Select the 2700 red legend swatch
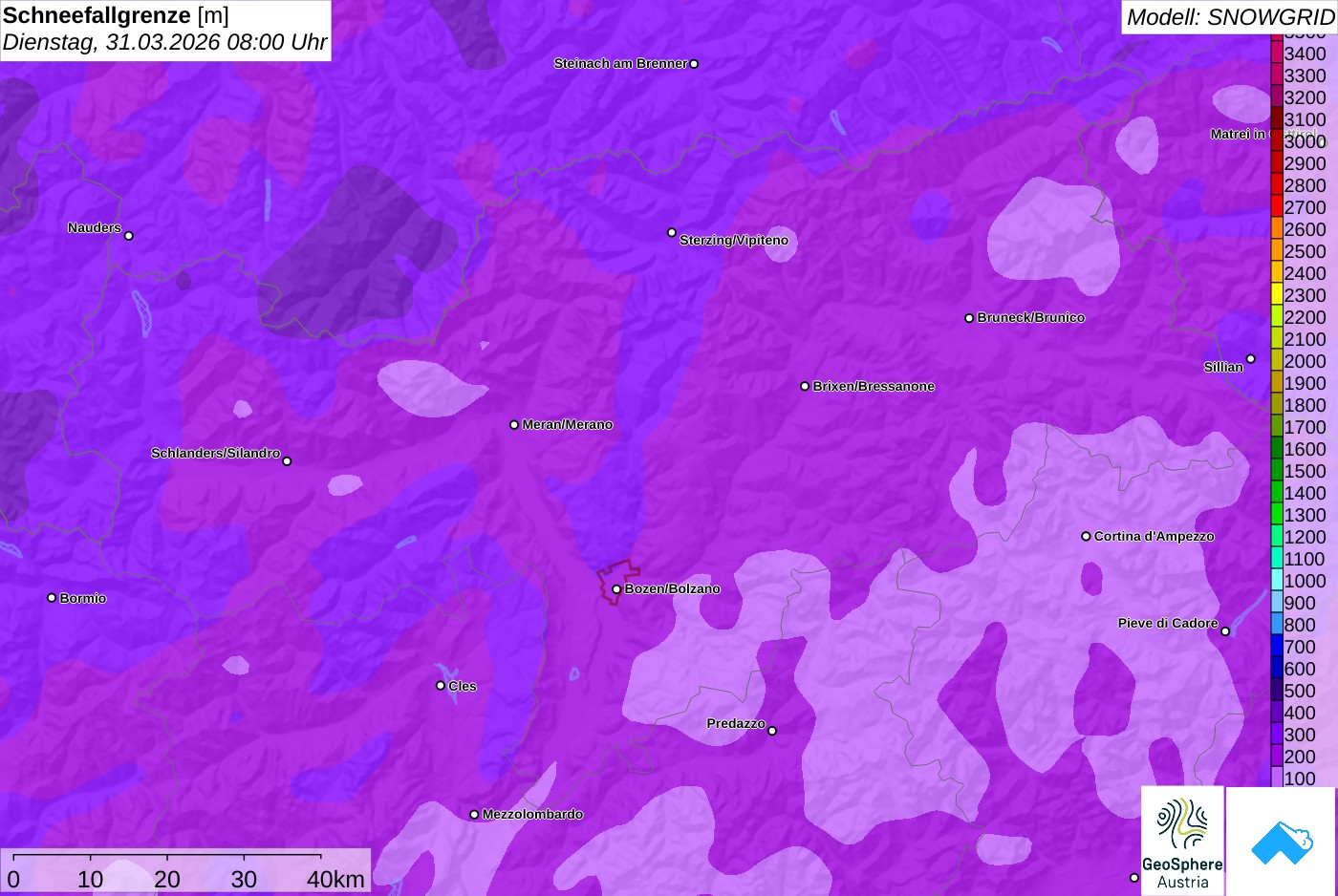This screenshot has width=1338, height=896. tap(1277, 205)
